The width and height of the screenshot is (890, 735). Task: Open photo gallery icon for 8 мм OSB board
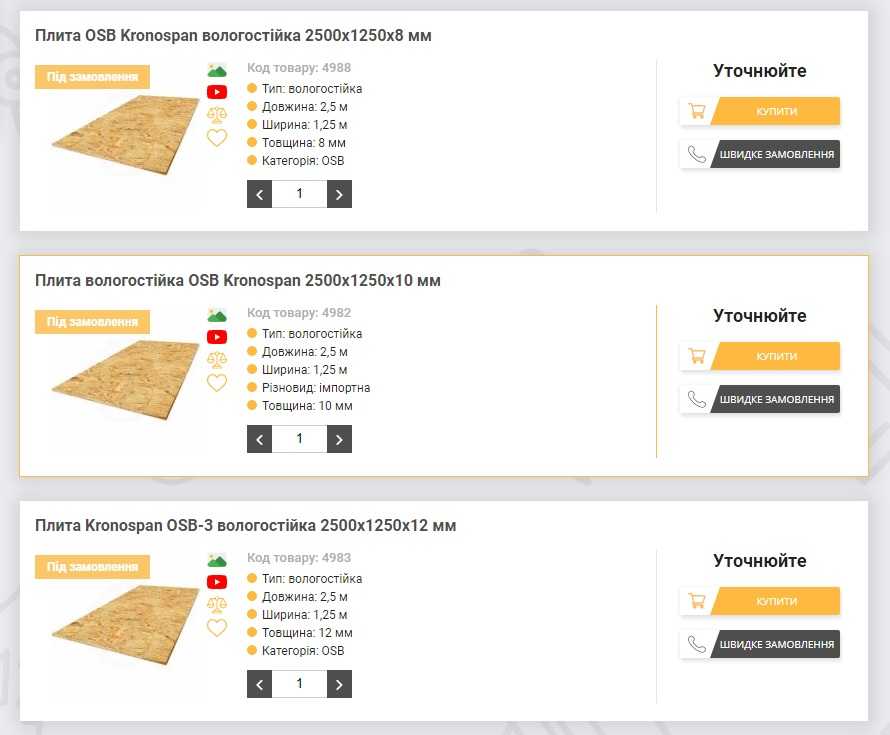217,70
